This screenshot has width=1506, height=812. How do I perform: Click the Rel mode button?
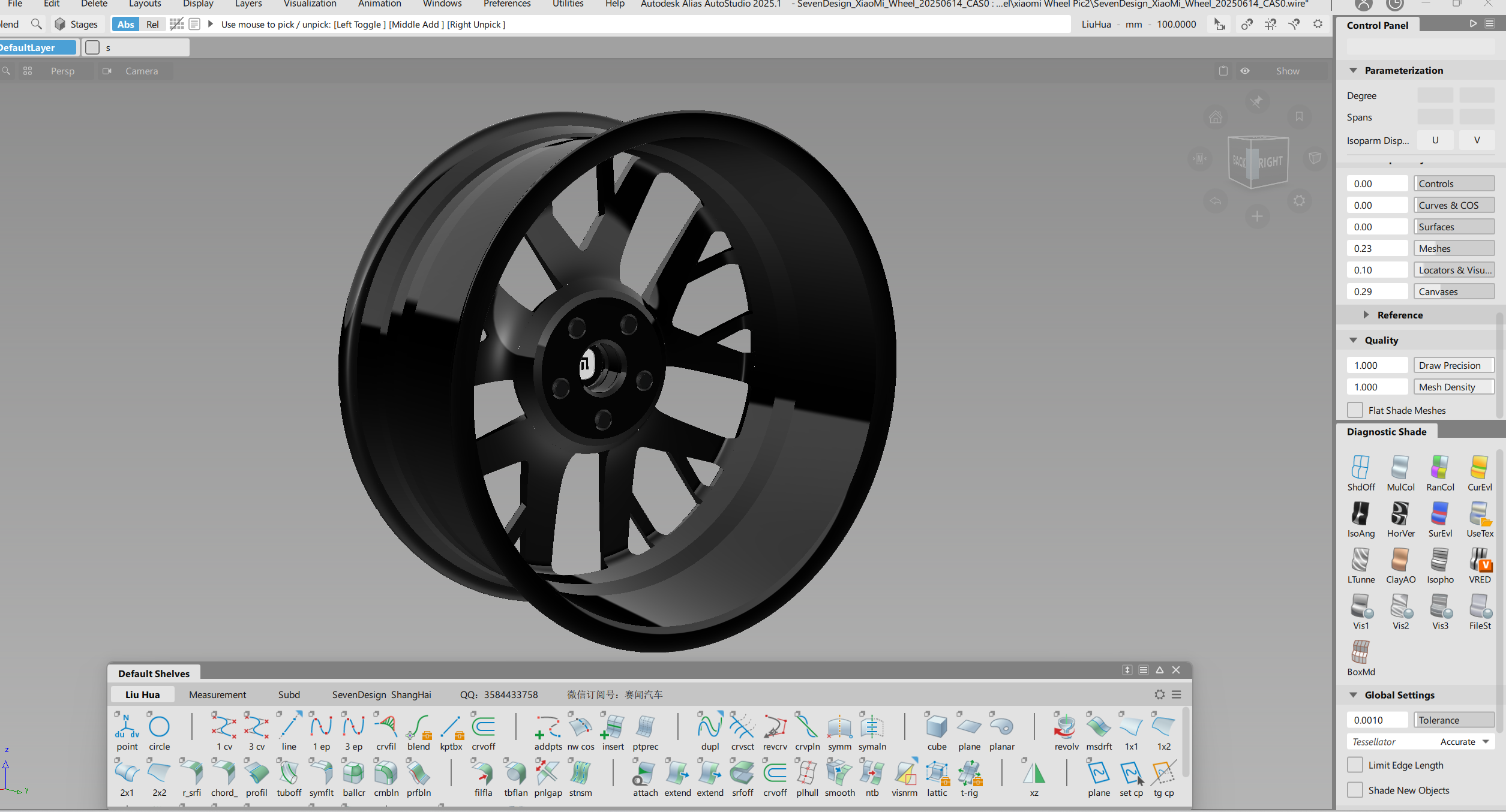(152, 25)
